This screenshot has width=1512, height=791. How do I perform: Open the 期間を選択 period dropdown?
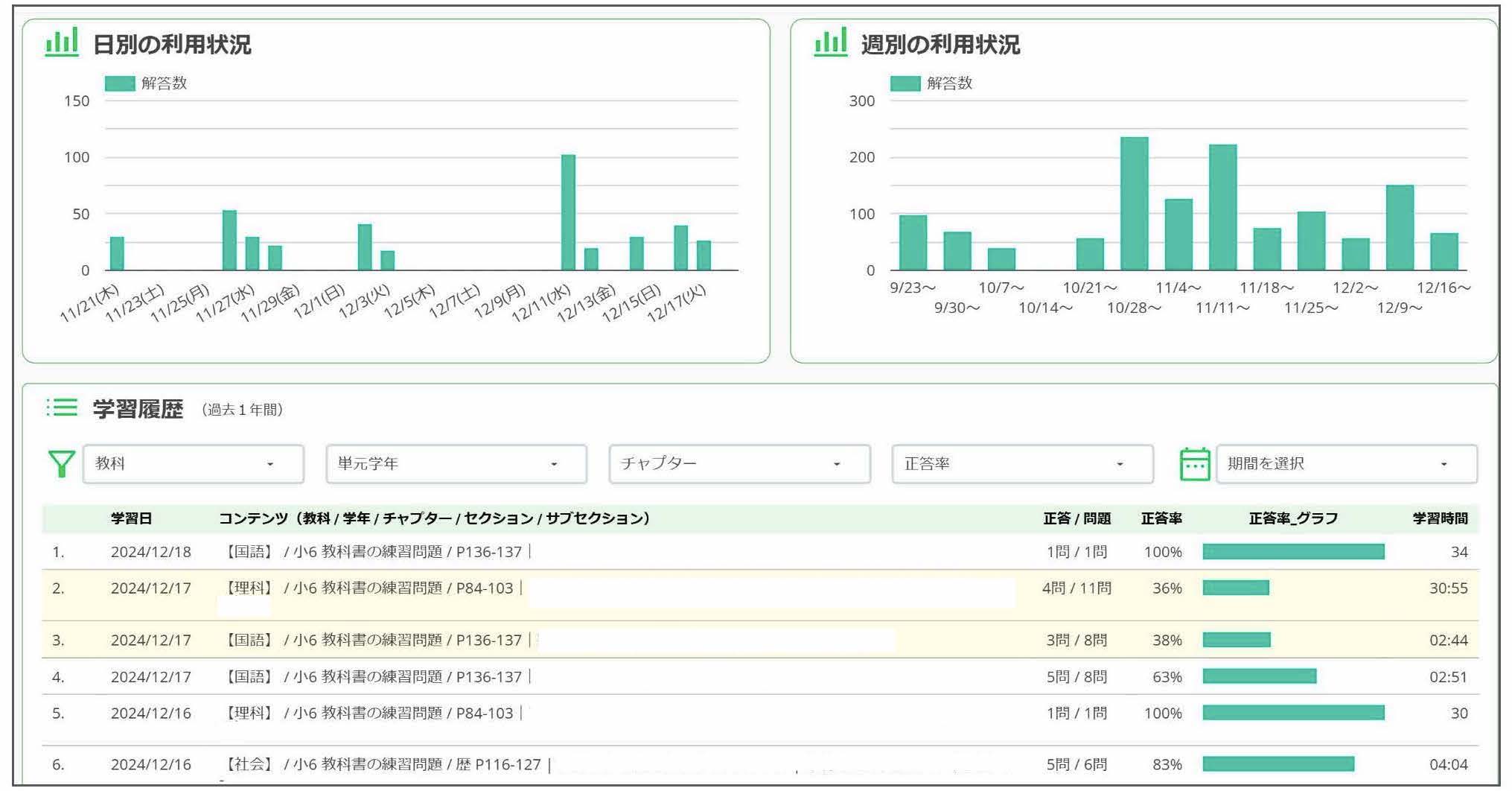(x=1346, y=464)
